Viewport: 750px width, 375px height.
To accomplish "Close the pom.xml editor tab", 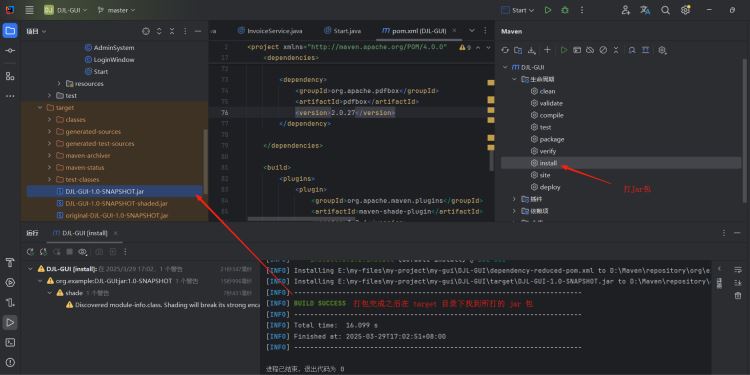I will coord(454,31).
